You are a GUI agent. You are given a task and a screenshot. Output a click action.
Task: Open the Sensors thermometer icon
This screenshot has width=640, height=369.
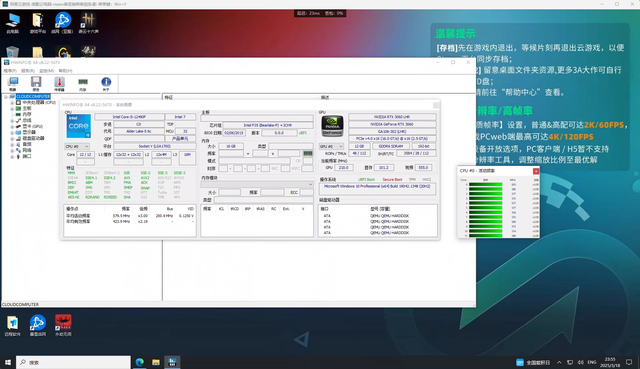tap(59, 84)
